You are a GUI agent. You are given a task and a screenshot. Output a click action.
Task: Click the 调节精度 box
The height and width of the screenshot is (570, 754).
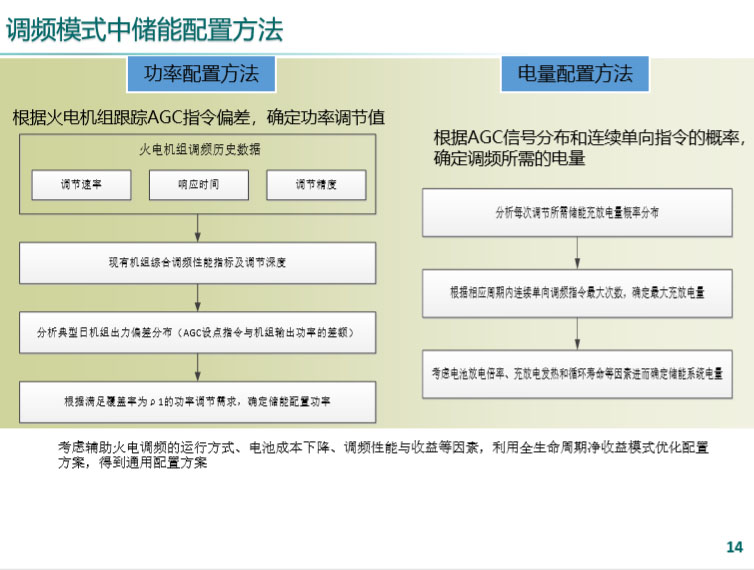[315, 185]
